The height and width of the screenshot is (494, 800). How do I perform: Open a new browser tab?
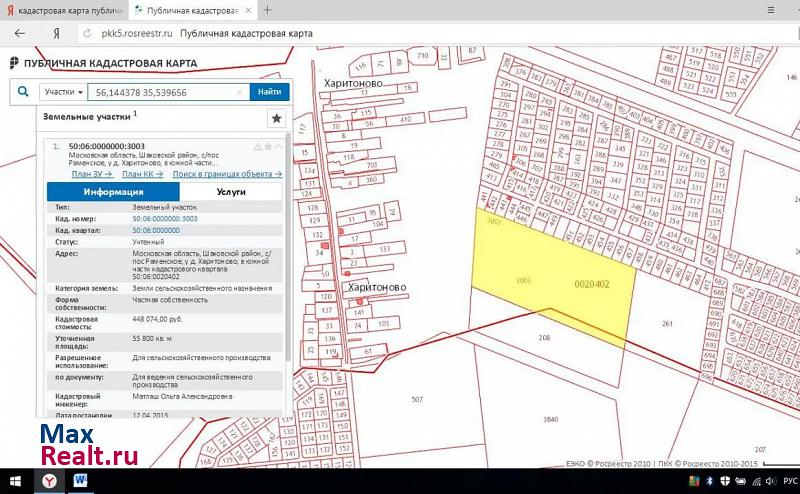point(267,10)
